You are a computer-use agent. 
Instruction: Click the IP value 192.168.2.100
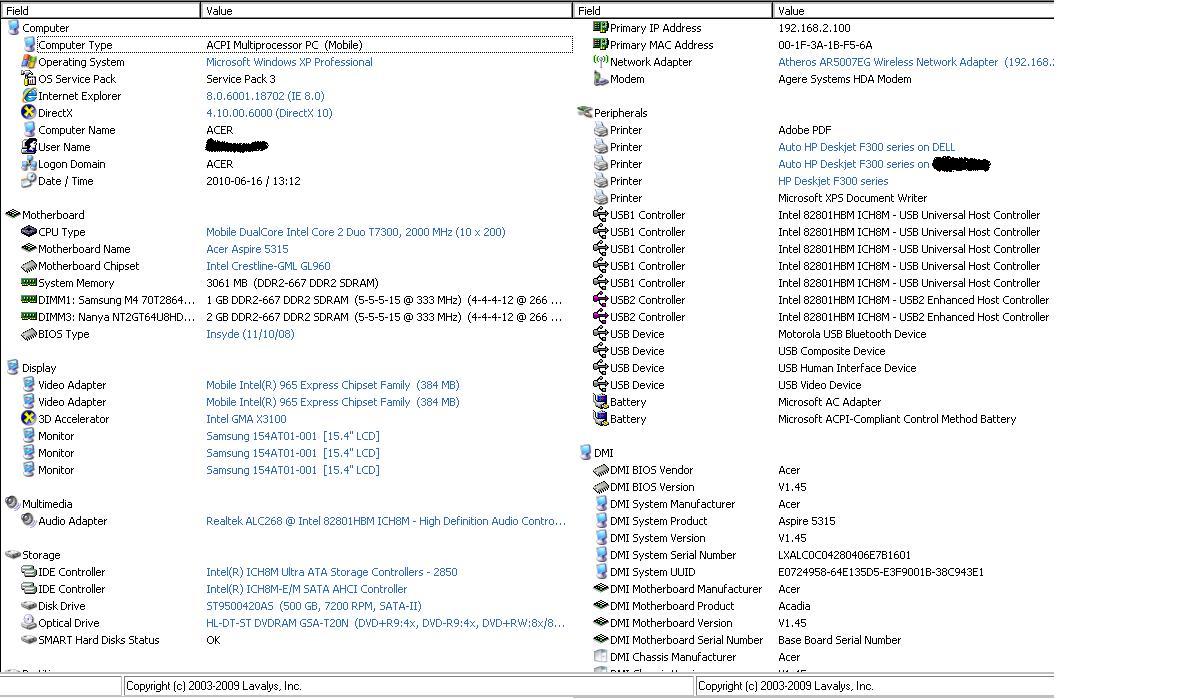[x=814, y=28]
